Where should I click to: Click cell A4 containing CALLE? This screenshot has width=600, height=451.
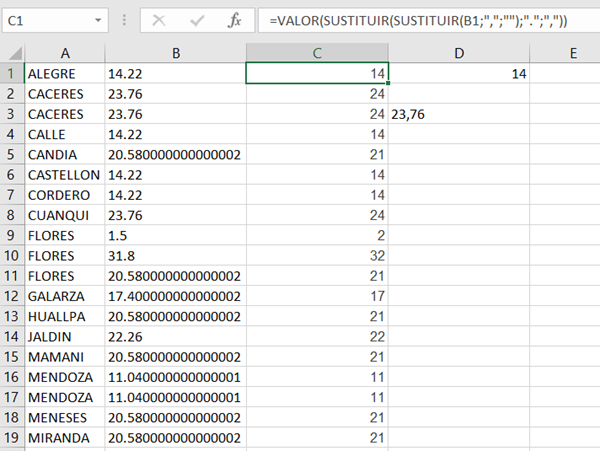point(65,134)
